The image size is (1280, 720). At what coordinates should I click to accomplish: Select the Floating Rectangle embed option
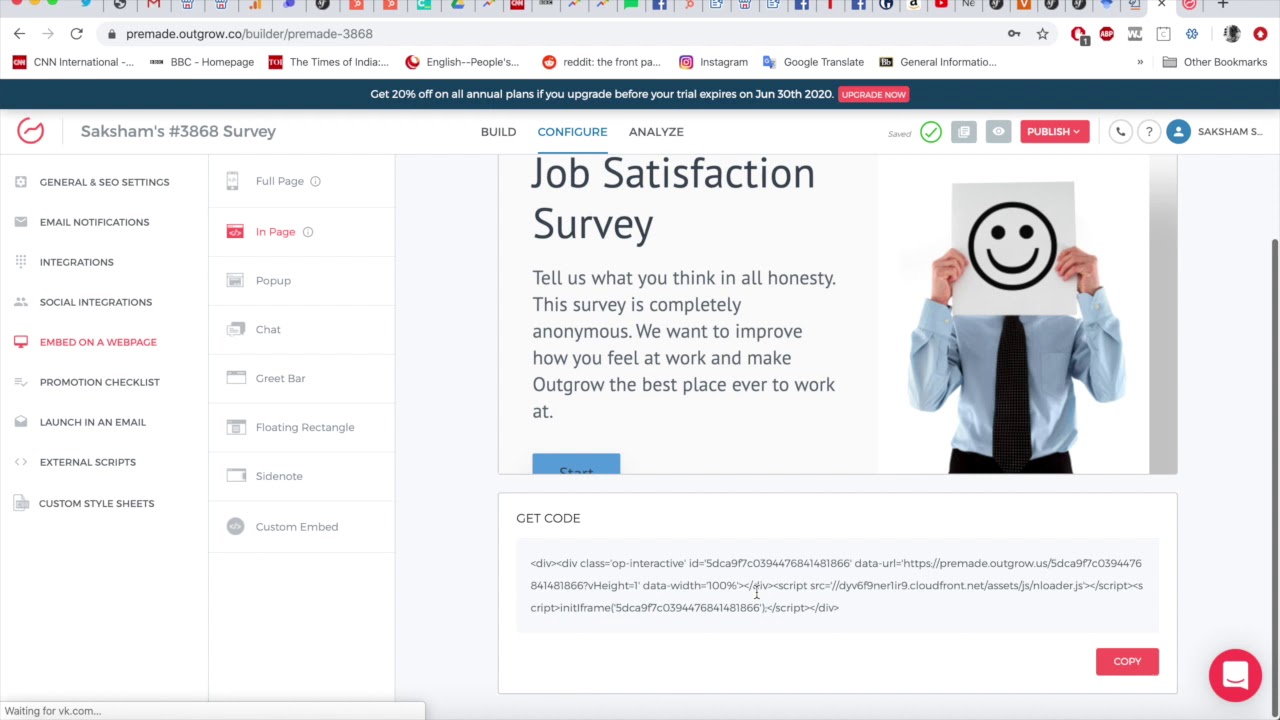point(305,427)
